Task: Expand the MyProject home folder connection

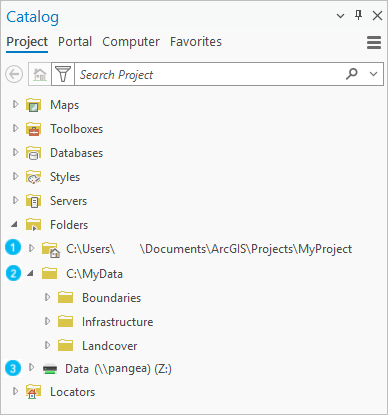Action: click(x=31, y=248)
